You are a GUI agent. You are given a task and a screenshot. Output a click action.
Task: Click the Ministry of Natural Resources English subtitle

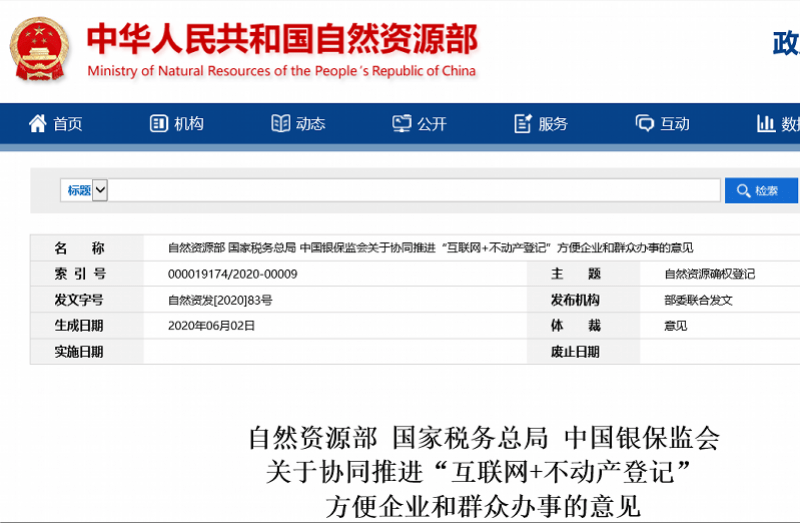(282, 71)
